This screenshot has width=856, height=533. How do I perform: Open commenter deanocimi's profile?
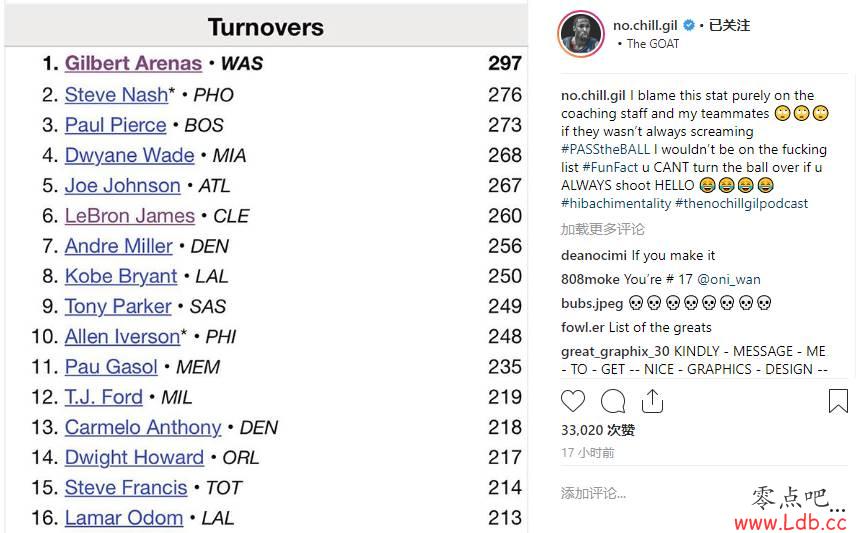click(x=593, y=255)
